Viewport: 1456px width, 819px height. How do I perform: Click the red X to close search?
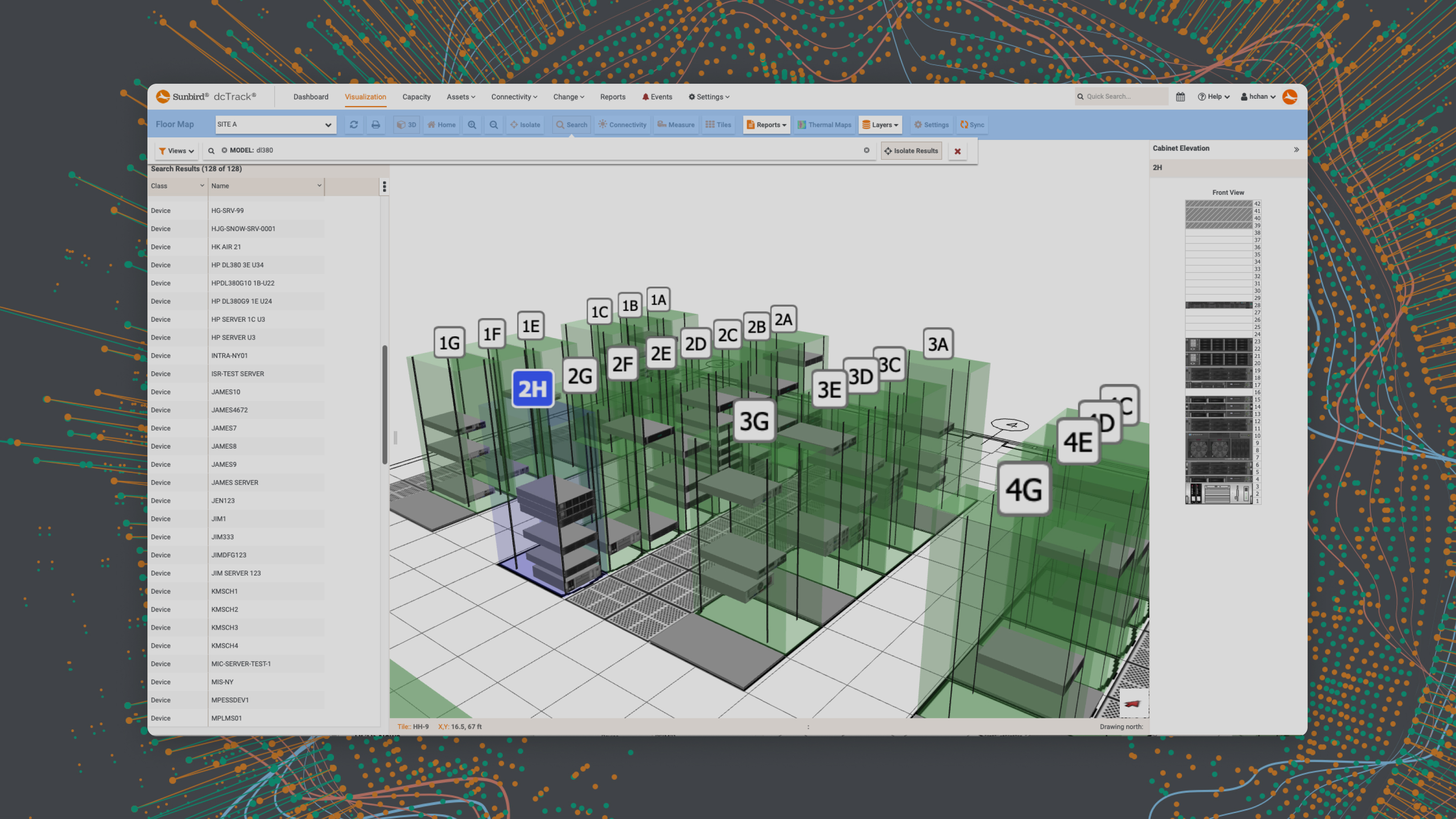tap(957, 152)
